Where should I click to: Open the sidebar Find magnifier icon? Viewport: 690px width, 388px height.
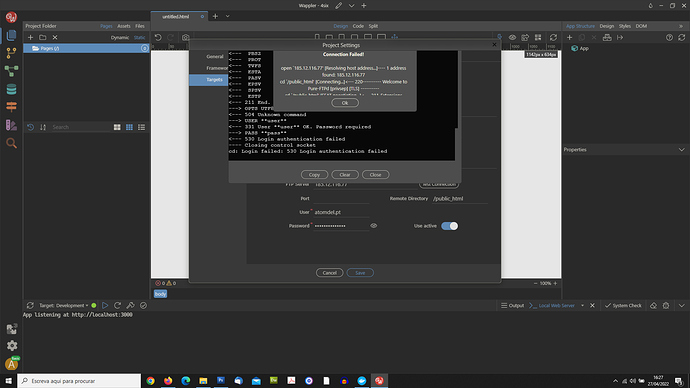tap(11, 143)
